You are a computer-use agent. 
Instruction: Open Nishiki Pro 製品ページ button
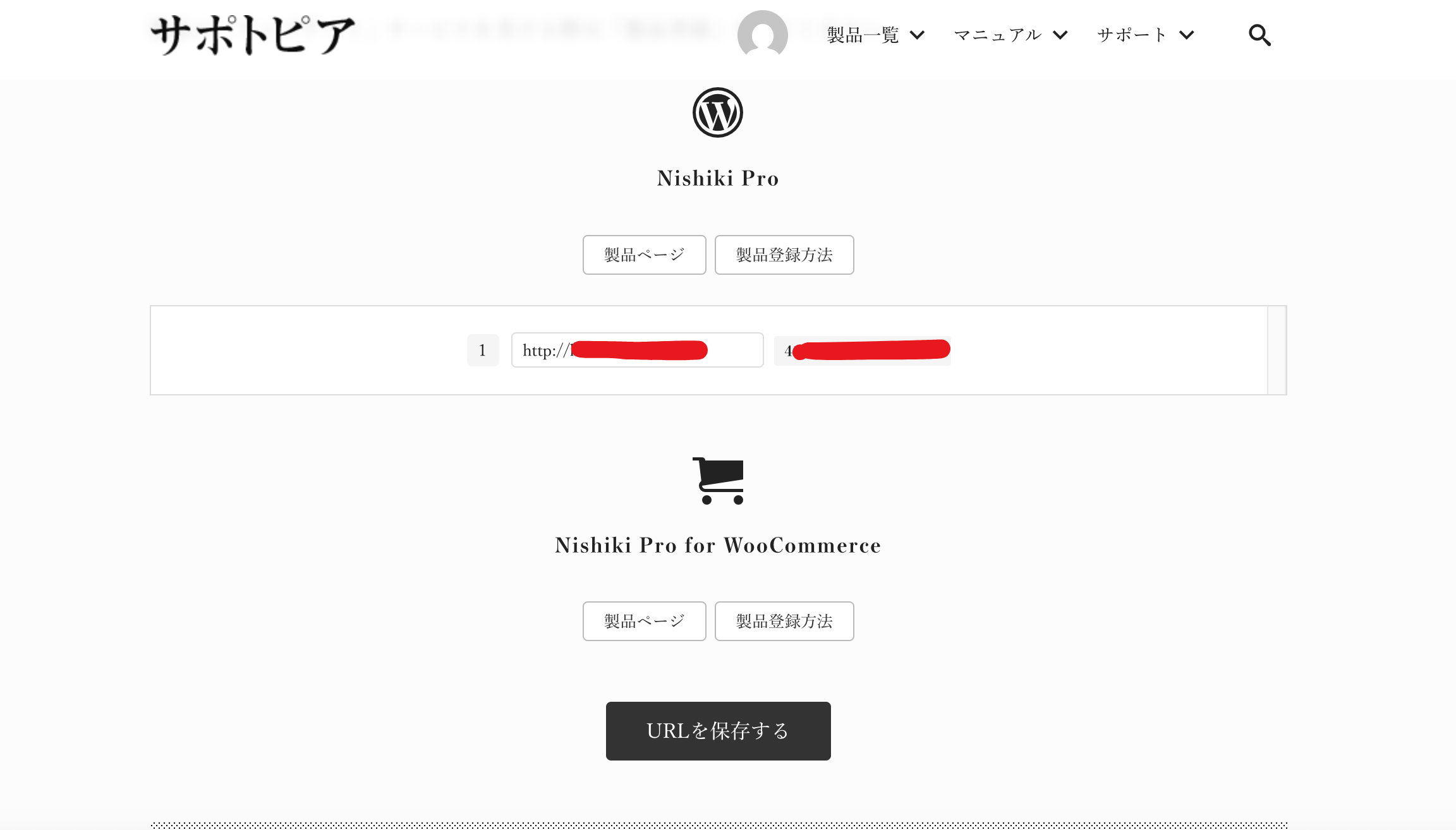point(644,255)
